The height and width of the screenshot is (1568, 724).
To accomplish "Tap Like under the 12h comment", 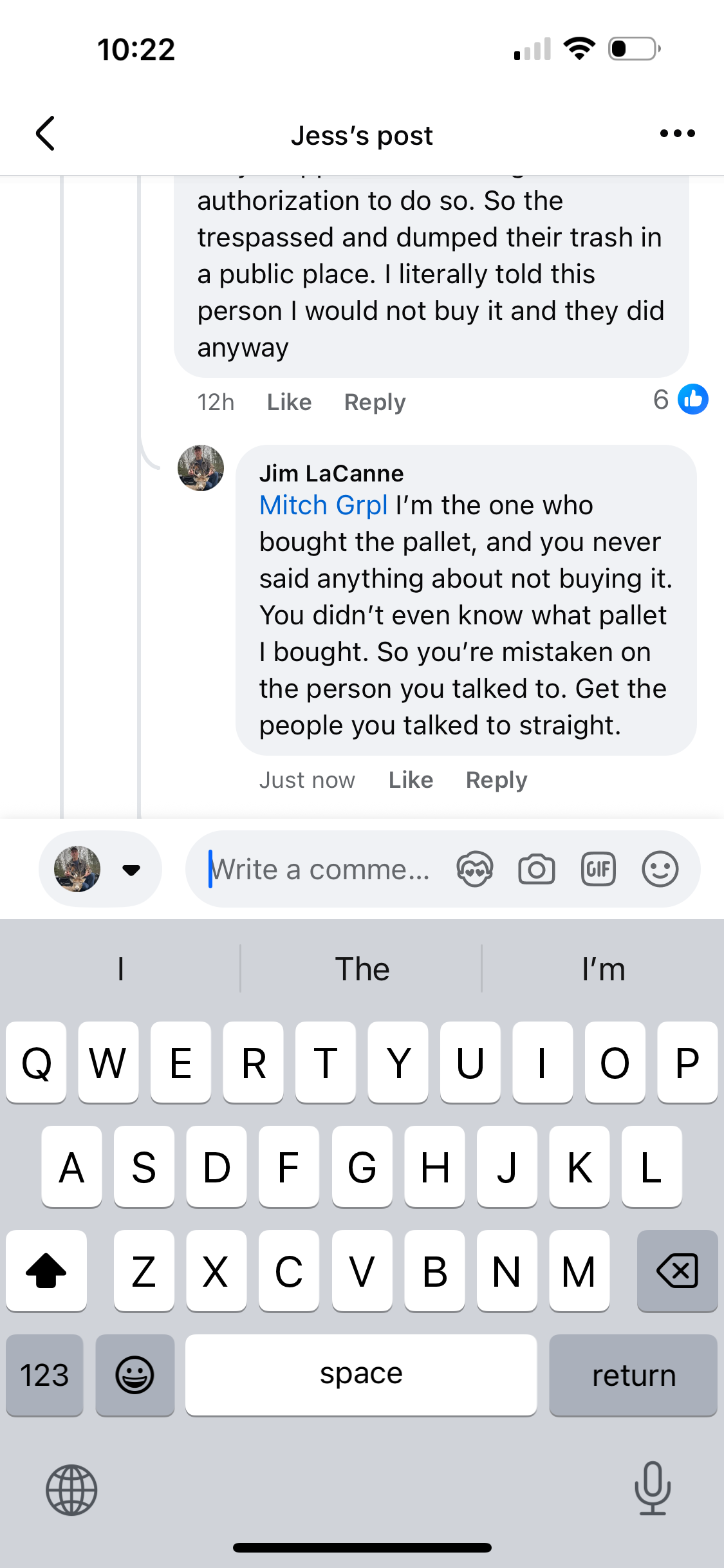I will pyautogui.click(x=289, y=402).
